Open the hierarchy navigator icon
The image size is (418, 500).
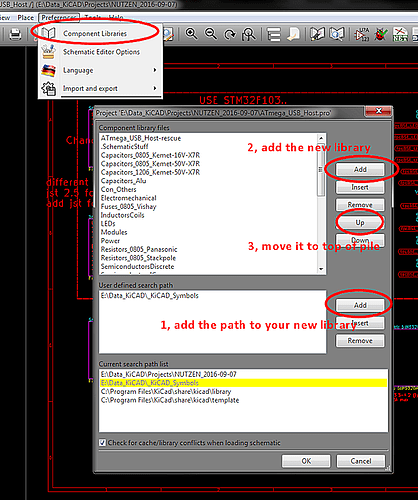pos(274,34)
